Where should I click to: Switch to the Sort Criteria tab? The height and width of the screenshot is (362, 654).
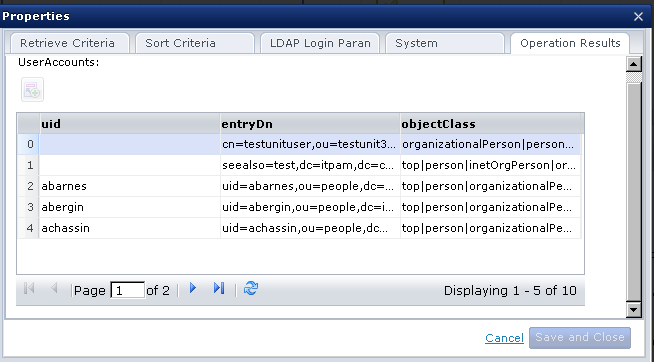click(x=195, y=43)
